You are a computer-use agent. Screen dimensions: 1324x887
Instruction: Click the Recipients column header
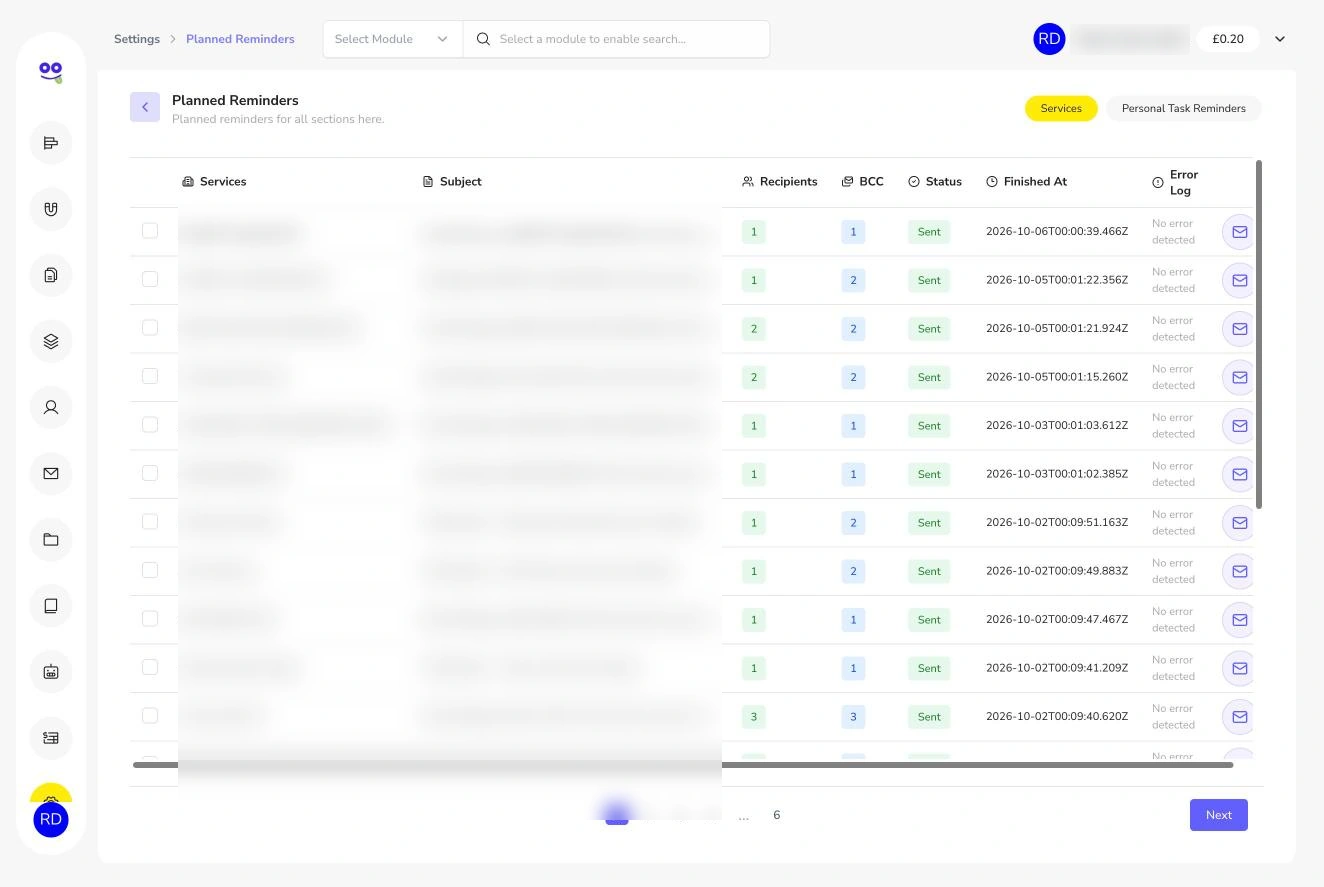780,182
